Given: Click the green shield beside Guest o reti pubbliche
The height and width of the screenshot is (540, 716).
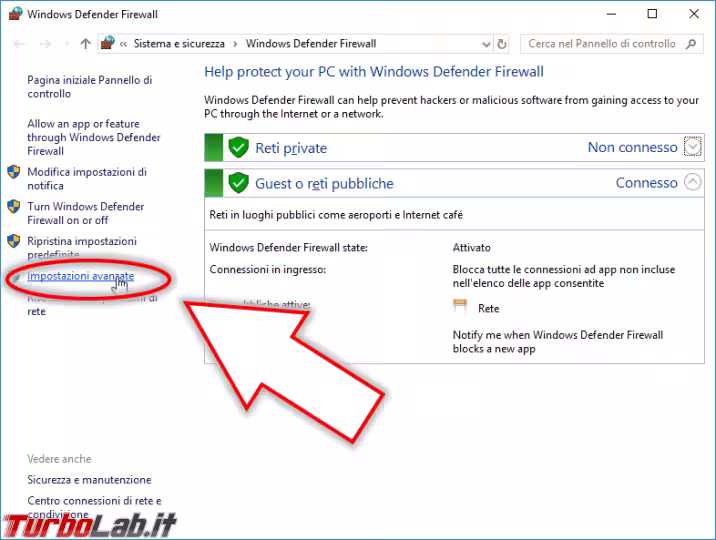Looking at the screenshot, I should pyautogui.click(x=238, y=183).
